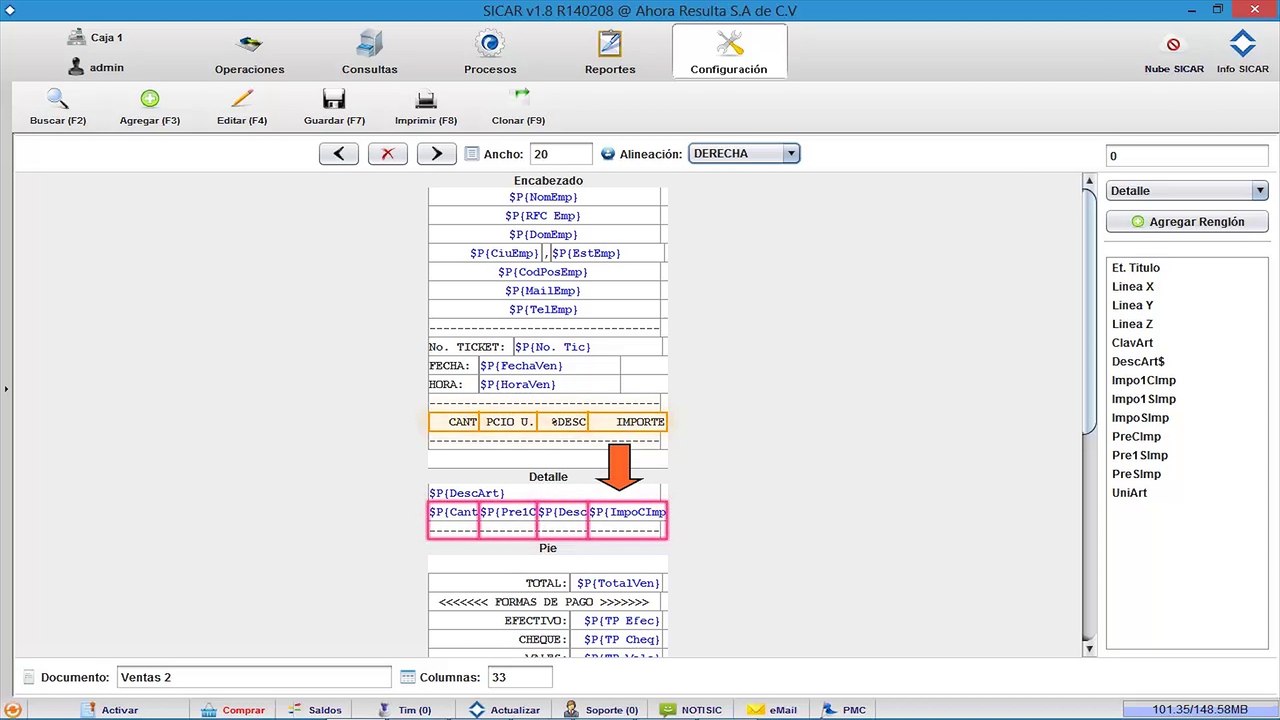Click Agregar (F3) in toolbar
1280x720 pixels.
point(150,108)
